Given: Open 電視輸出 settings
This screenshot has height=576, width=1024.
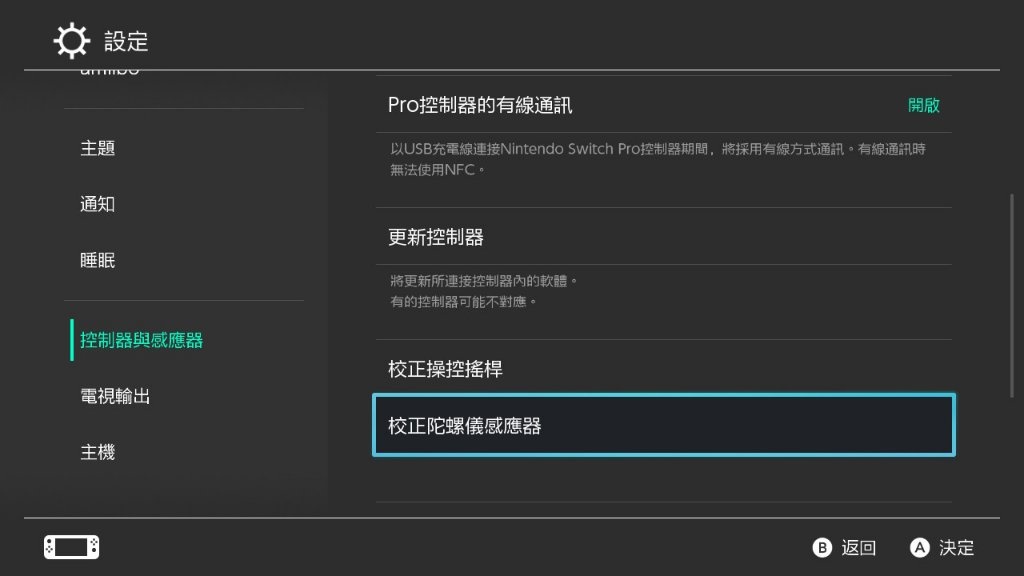Looking at the screenshot, I should 115,396.
